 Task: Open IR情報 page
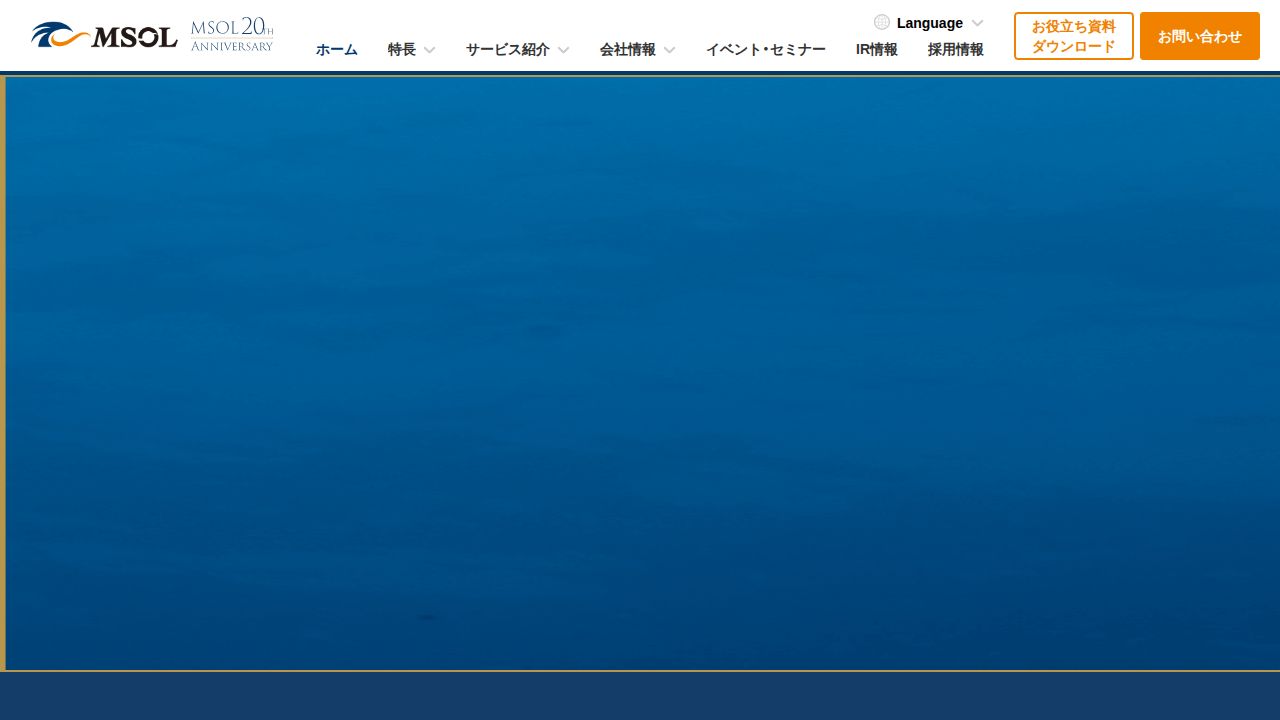pos(877,49)
